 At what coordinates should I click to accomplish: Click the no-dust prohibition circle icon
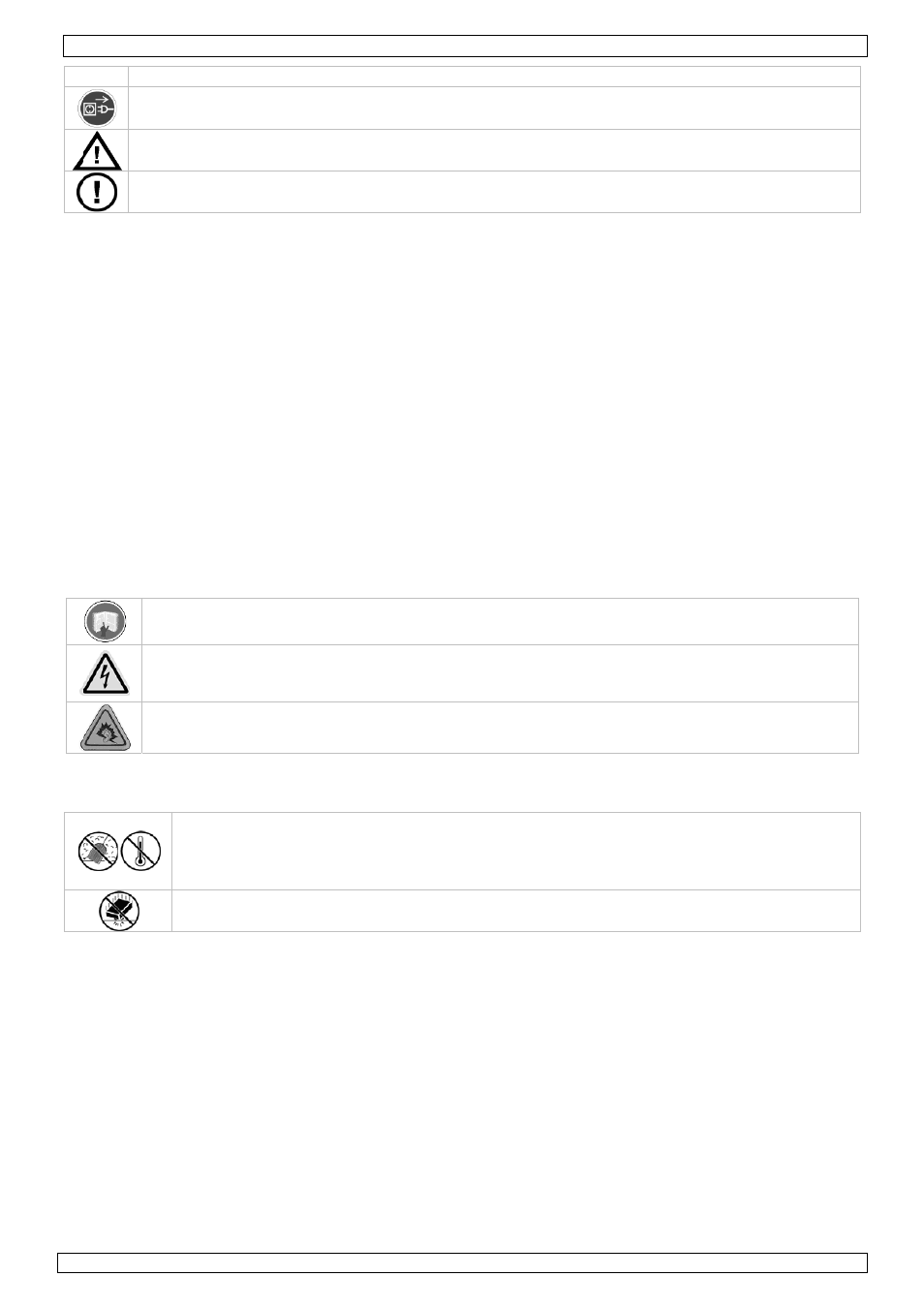click(x=98, y=852)
